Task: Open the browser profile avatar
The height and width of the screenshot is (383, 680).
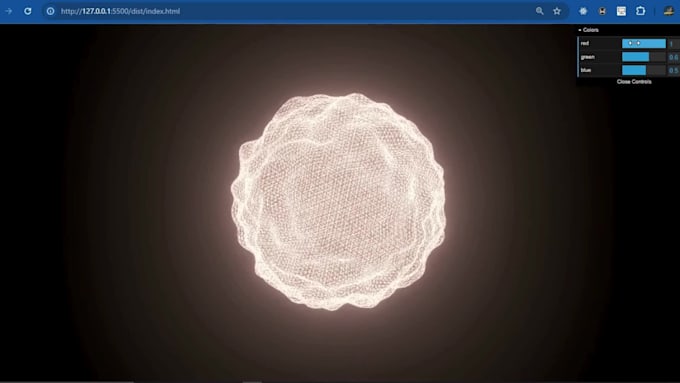Action: point(668,11)
